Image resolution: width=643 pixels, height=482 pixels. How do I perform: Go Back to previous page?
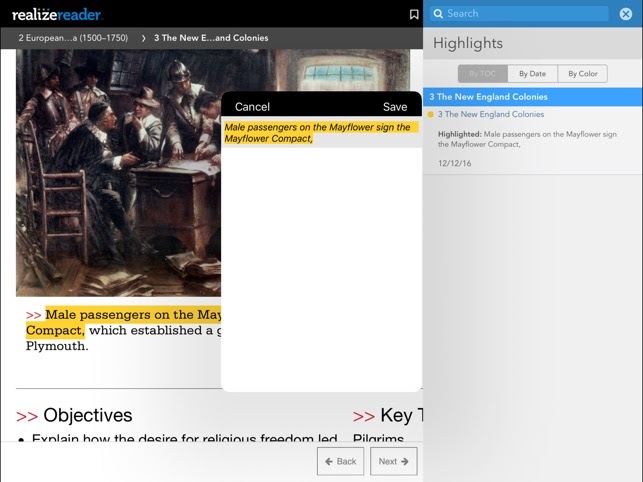340,461
